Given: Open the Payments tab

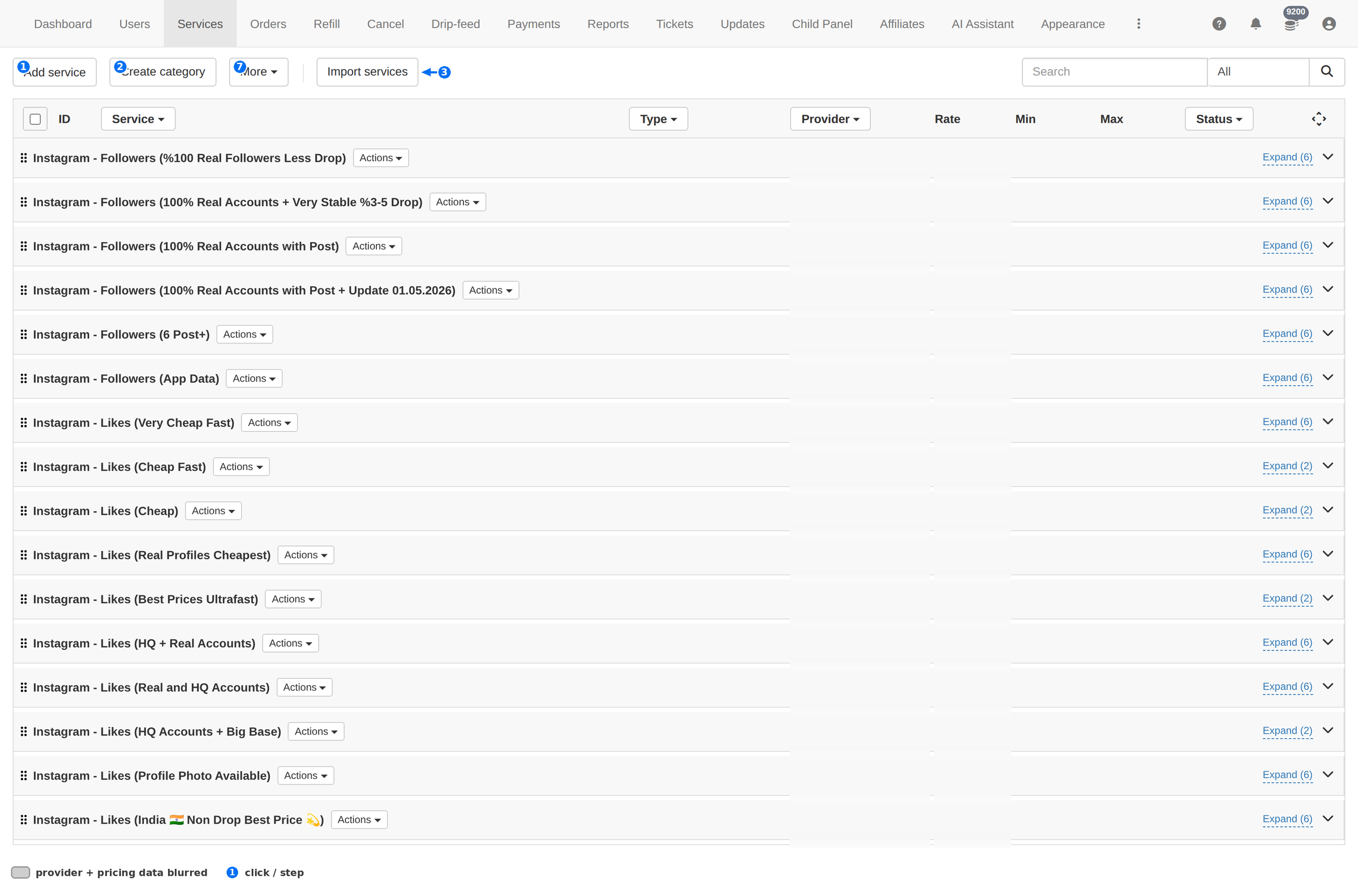Looking at the screenshot, I should pos(533,24).
